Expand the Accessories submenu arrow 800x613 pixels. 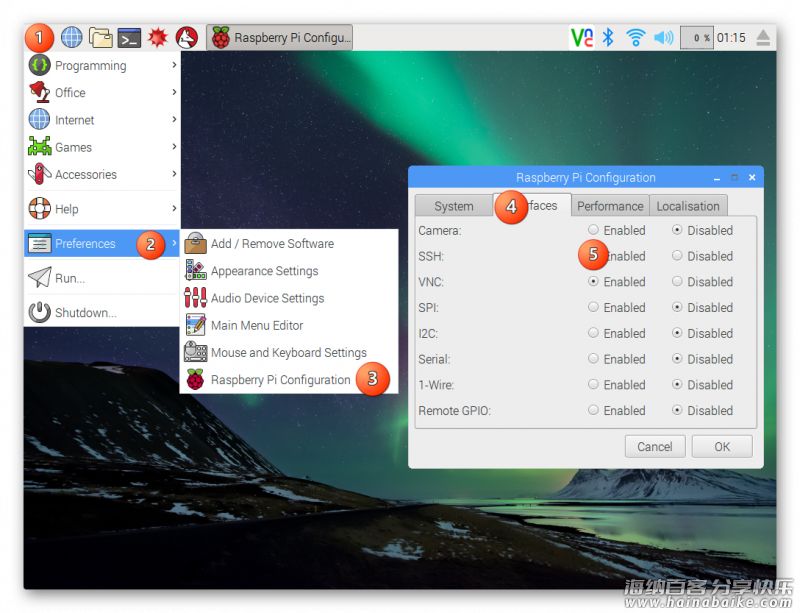click(x=174, y=174)
